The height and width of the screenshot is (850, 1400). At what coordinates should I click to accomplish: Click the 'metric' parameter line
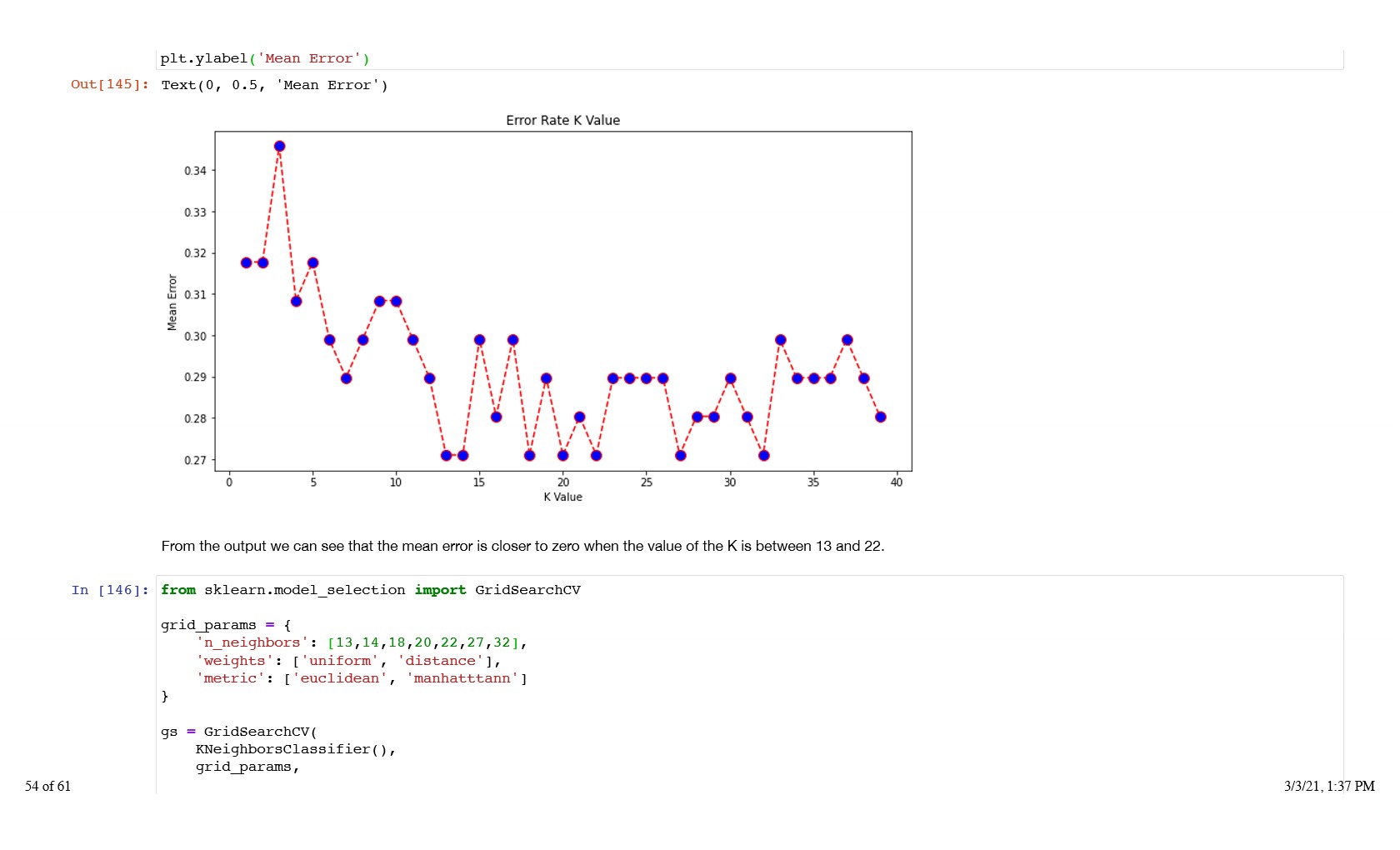(x=361, y=678)
